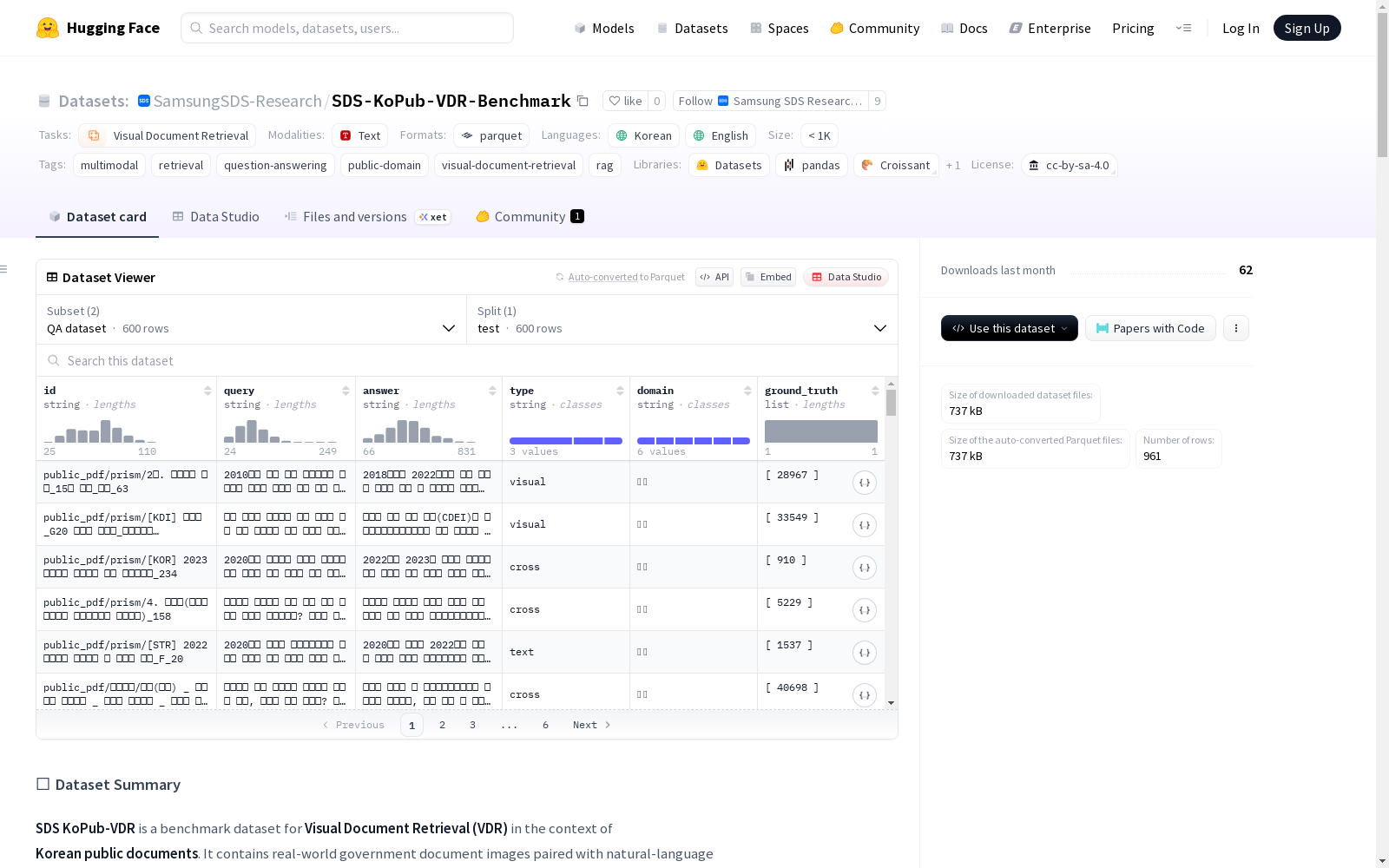This screenshot has width=1389, height=868.
Task: Expand JSON for ground truth 910
Action: coord(865,568)
